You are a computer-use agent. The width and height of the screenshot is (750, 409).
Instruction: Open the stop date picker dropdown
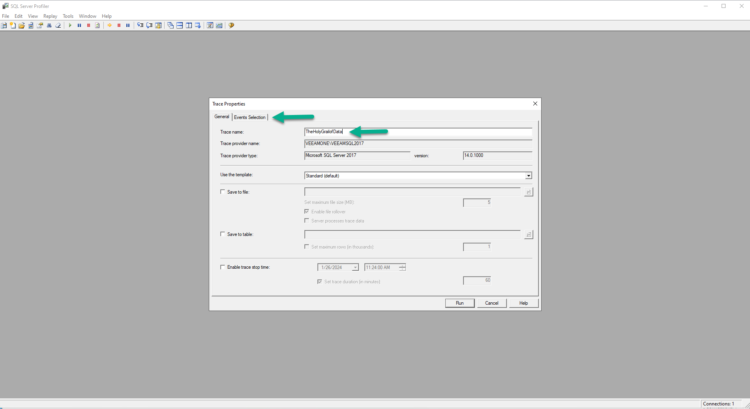point(355,268)
